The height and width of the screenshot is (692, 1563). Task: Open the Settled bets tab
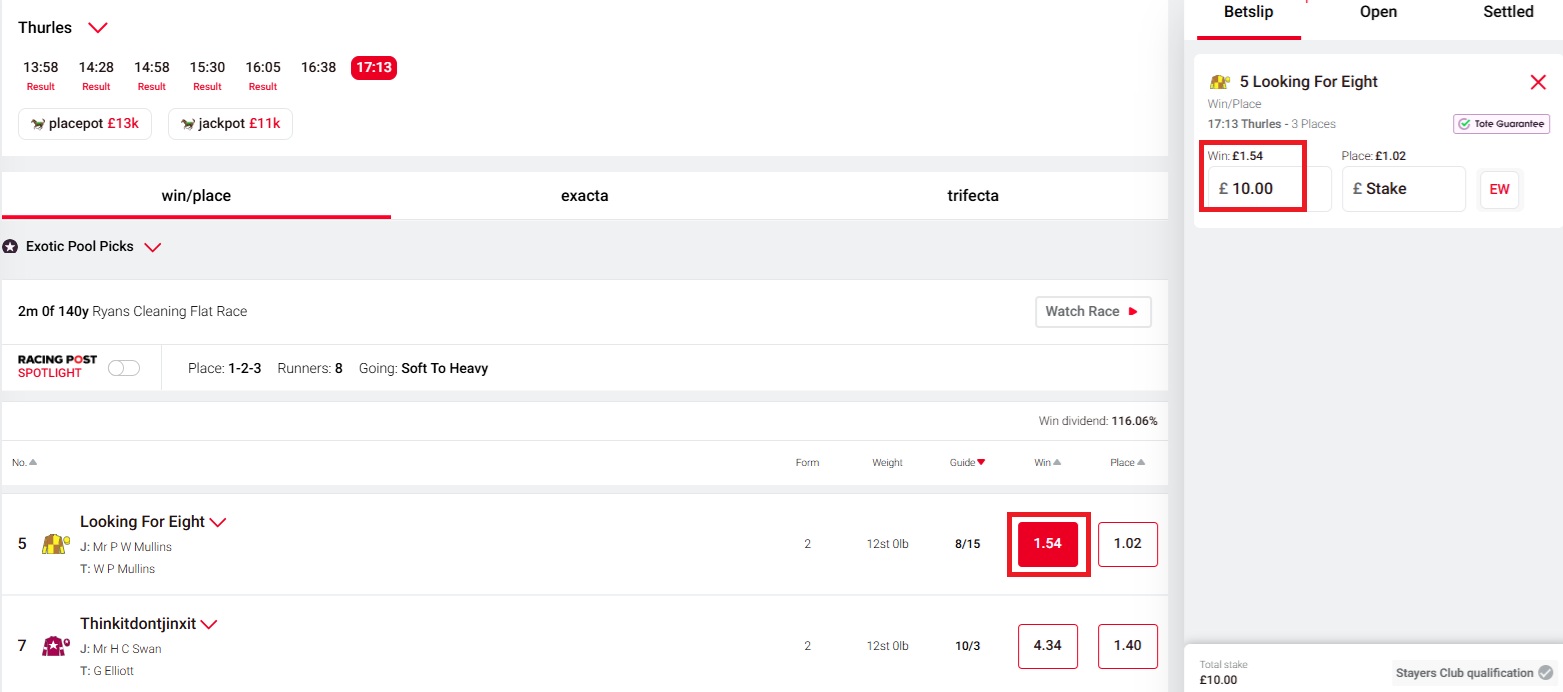click(1508, 12)
